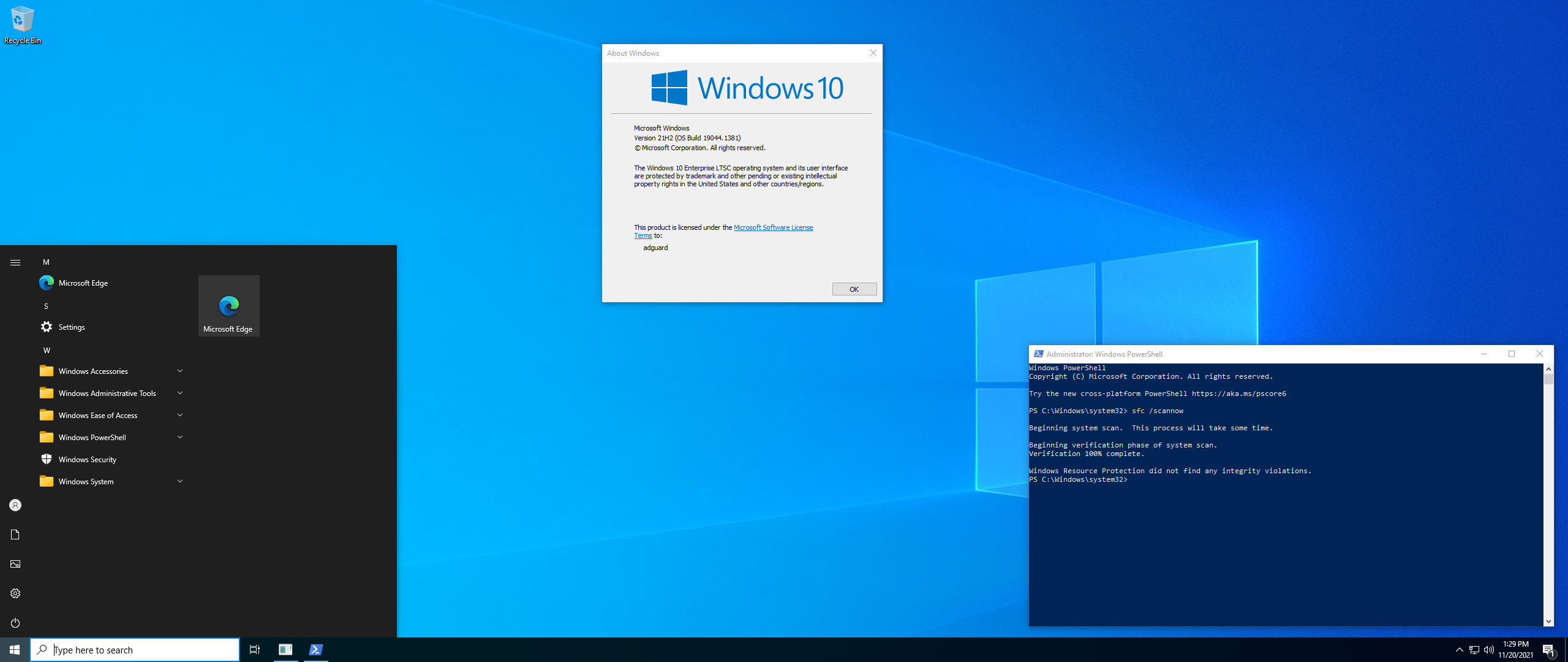This screenshot has width=1568, height=662.
Task: Click the 'sfc /scannow' command text
Action: [1157, 411]
